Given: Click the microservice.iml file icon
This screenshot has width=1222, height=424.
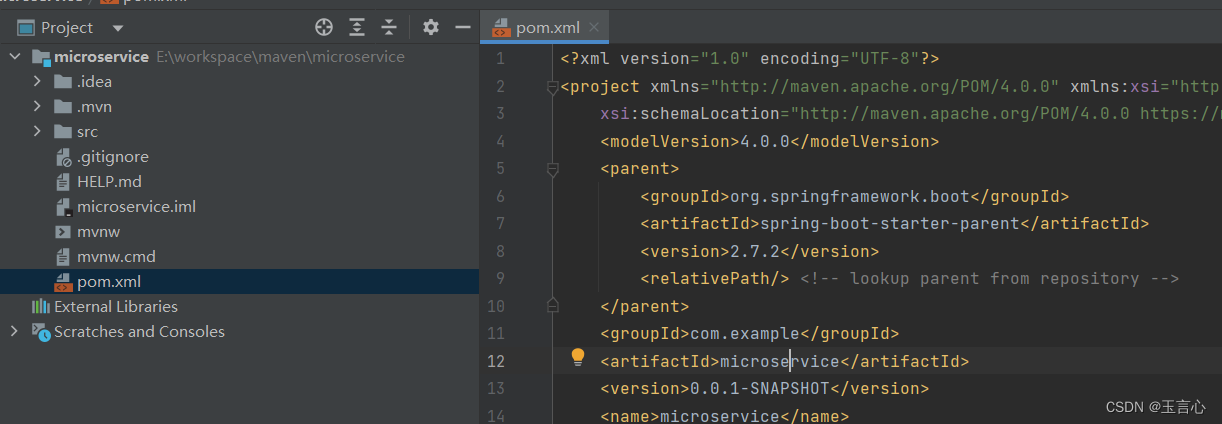Looking at the screenshot, I should 63,207.
